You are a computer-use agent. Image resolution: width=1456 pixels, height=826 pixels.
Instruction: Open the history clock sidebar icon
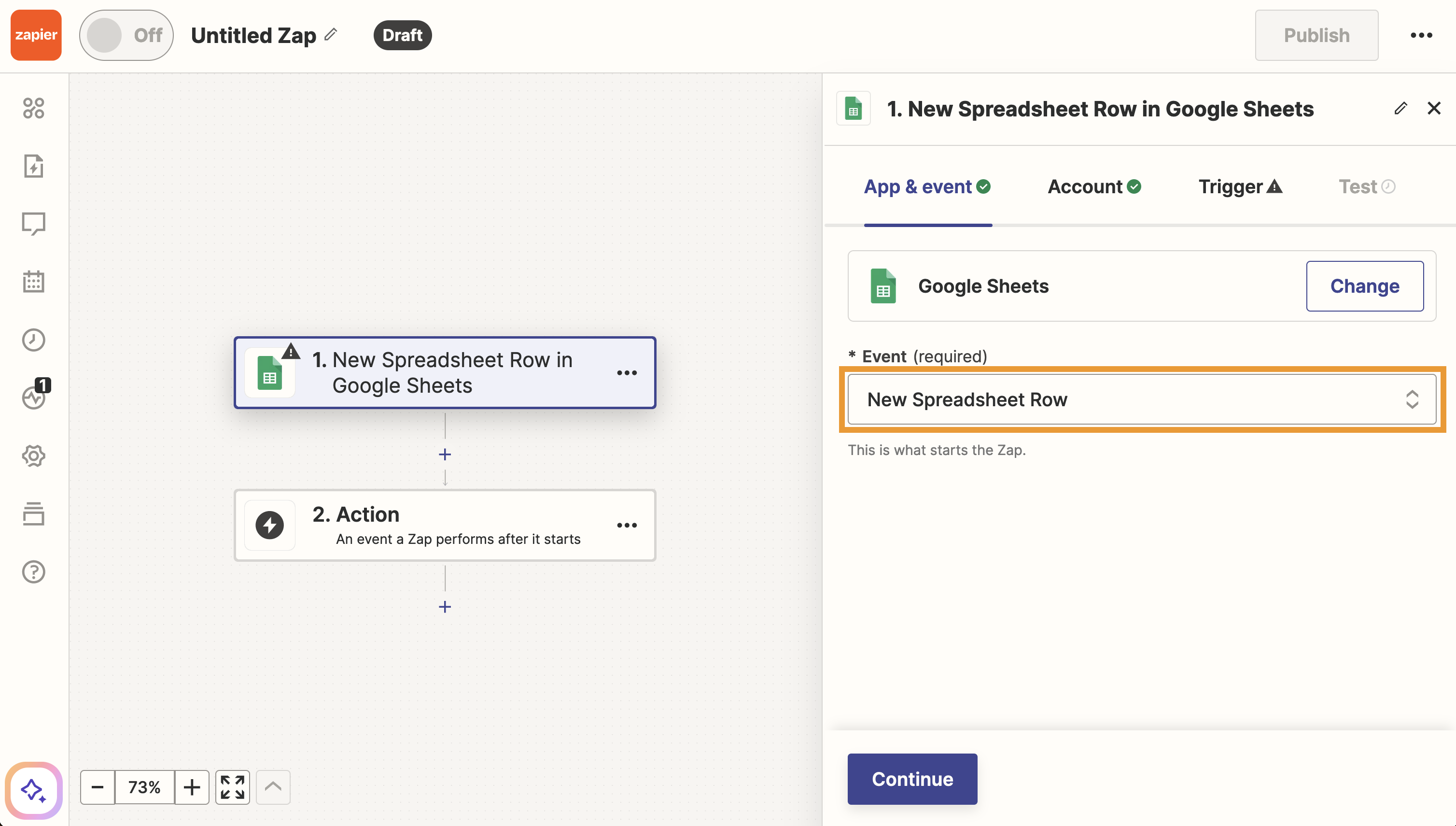33,340
